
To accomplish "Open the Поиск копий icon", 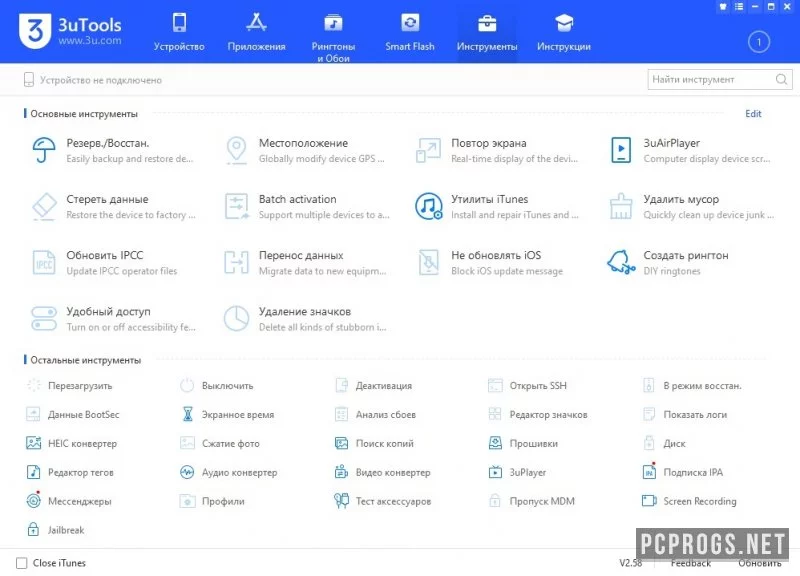I will 341,443.
